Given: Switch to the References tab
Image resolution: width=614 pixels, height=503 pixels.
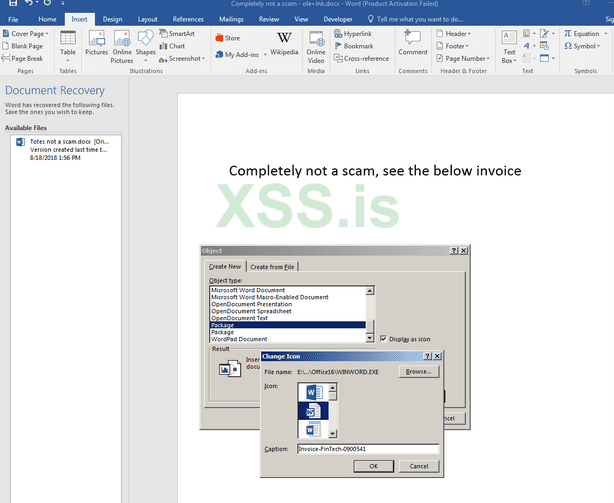Looking at the screenshot, I should tap(188, 19).
